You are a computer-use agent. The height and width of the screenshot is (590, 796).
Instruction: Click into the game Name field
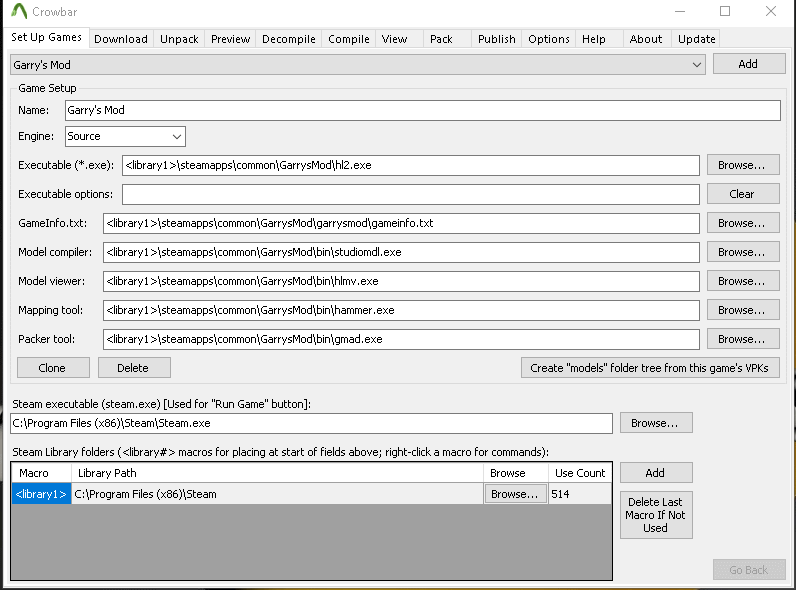(422, 110)
